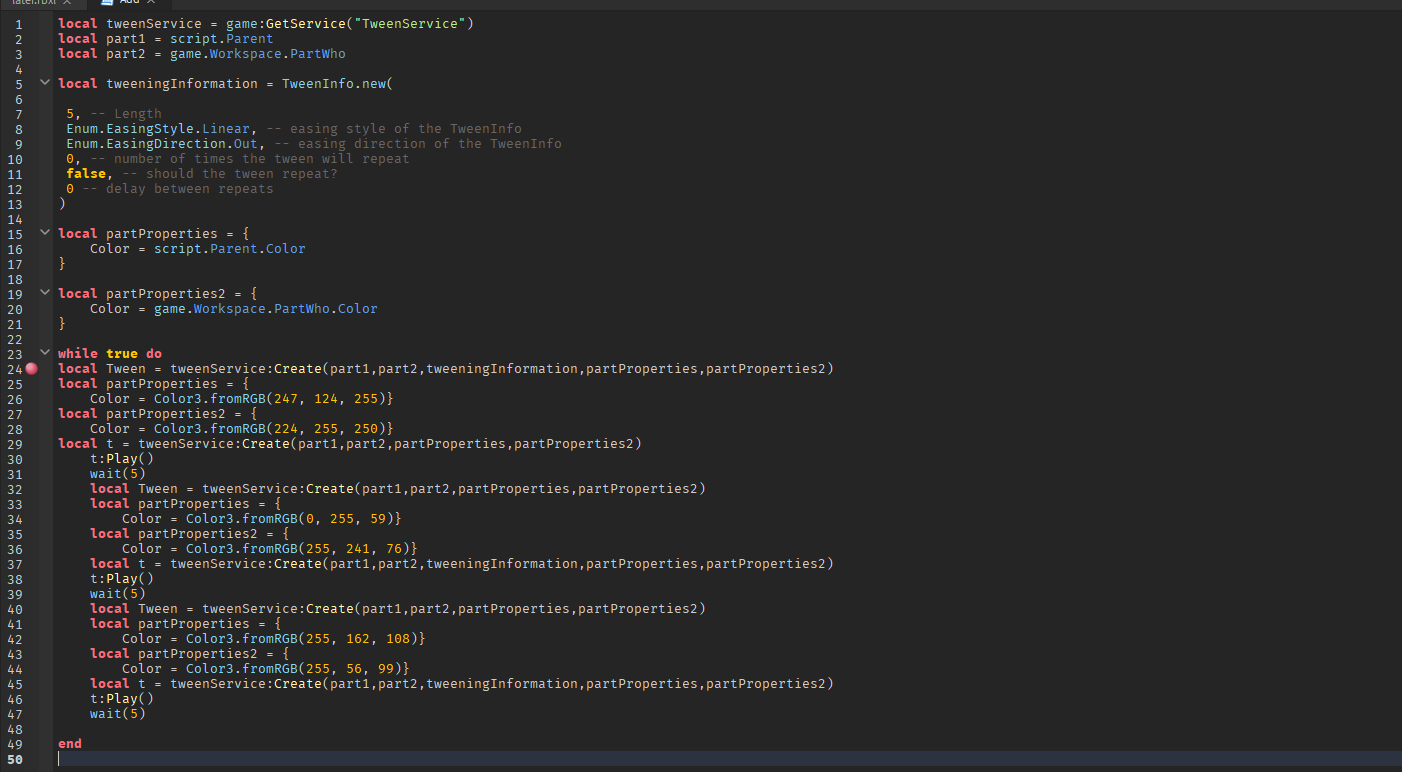
Task: Collapse the while true do loop
Action: tap(44, 354)
